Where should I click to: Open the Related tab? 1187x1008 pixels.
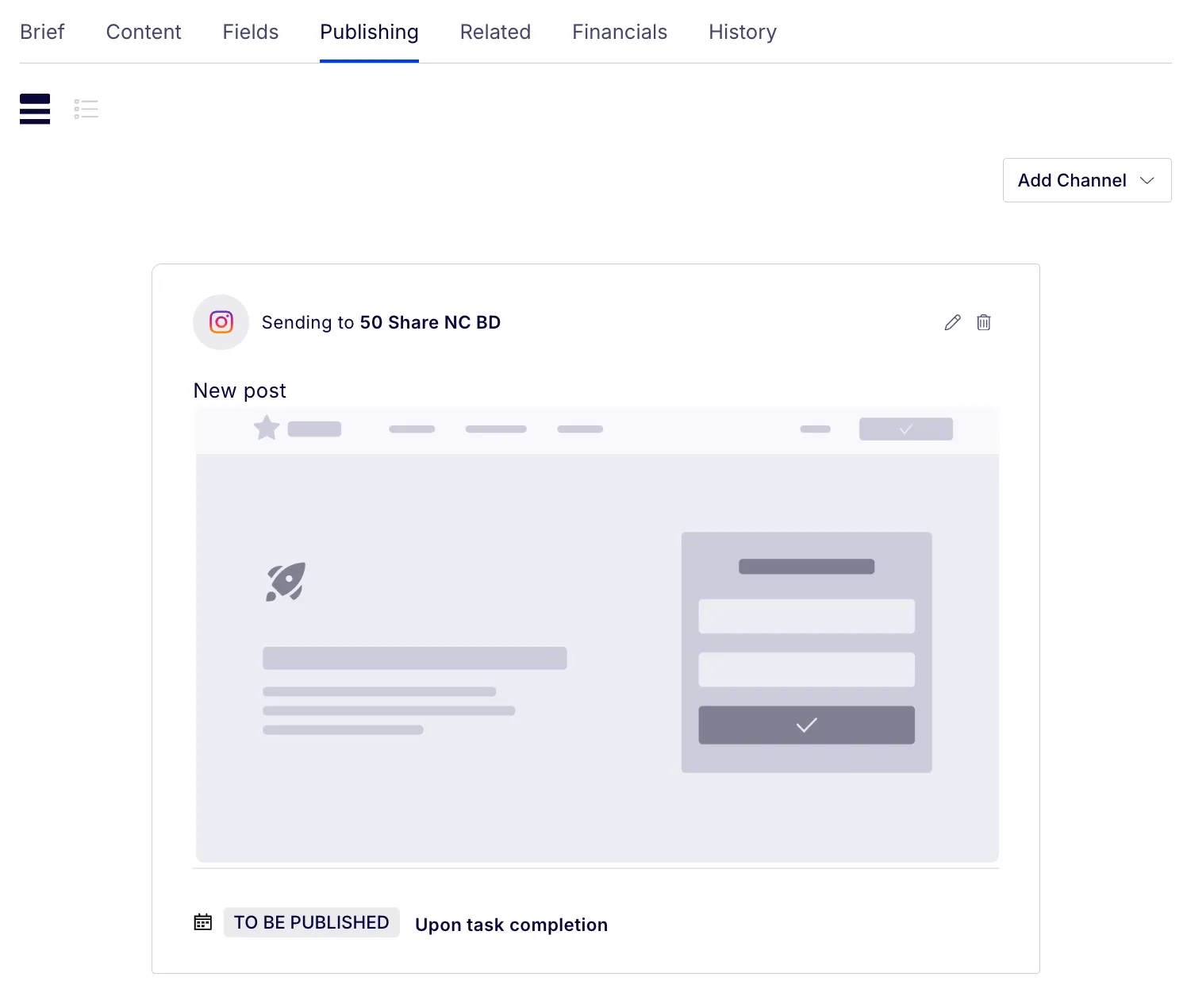click(495, 32)
